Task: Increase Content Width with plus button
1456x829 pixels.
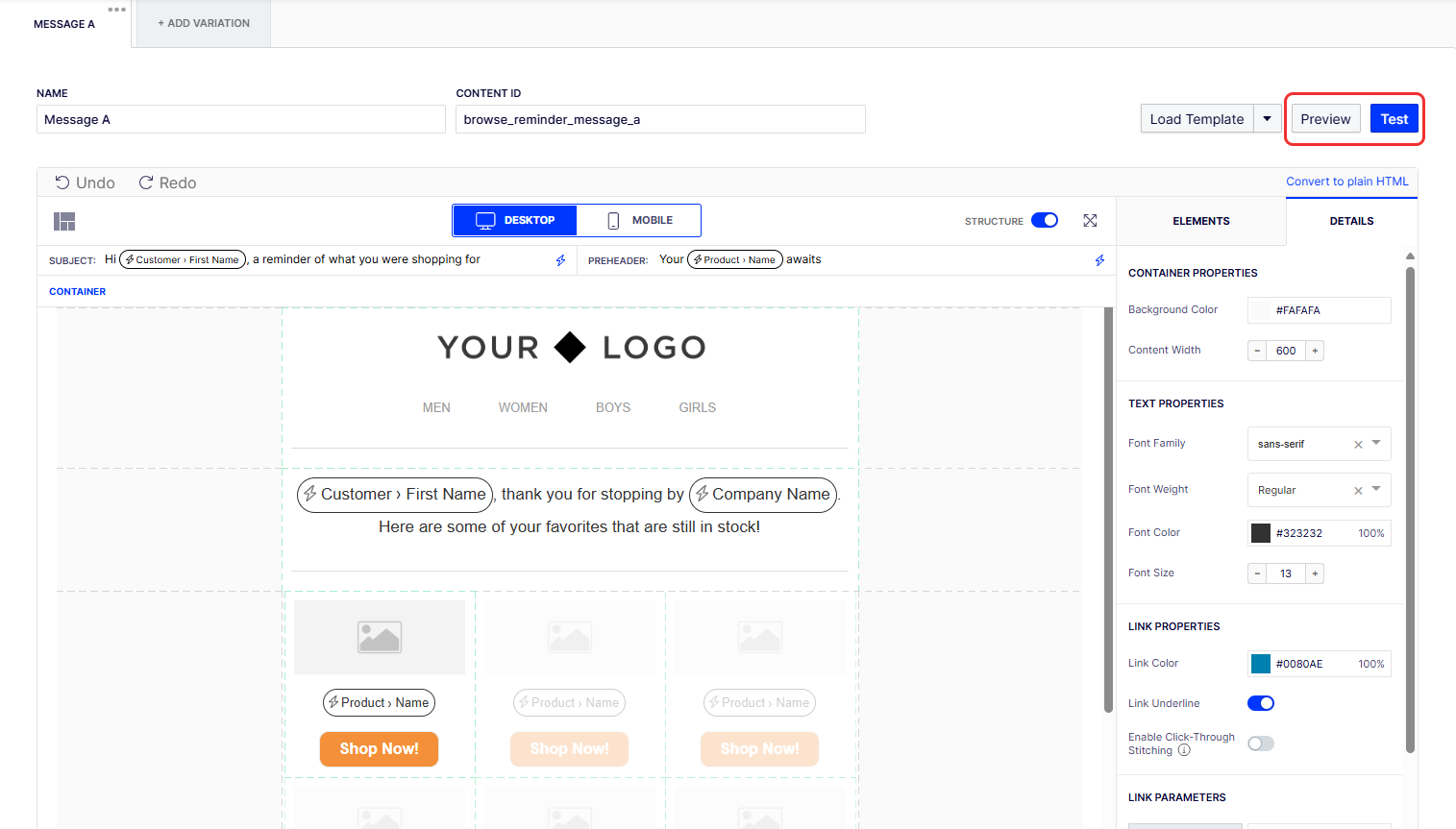Action: coord(1315,351)
